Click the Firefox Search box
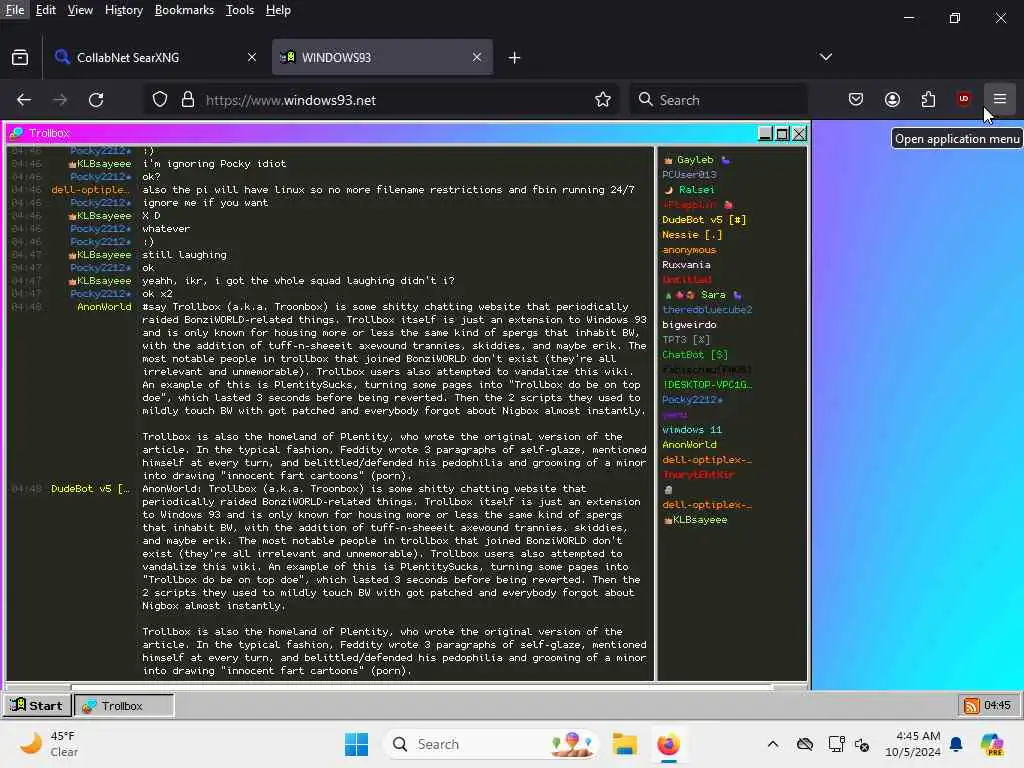Screen dimensions: 1024x768 click(718, 100)
